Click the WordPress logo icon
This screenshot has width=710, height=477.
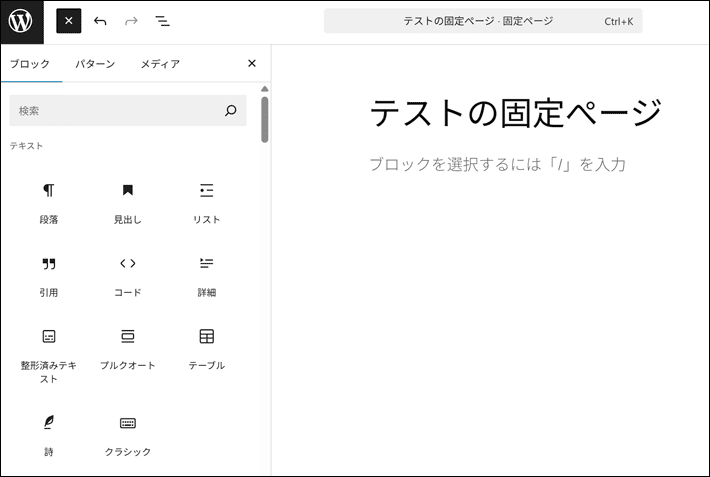[21, 21]
